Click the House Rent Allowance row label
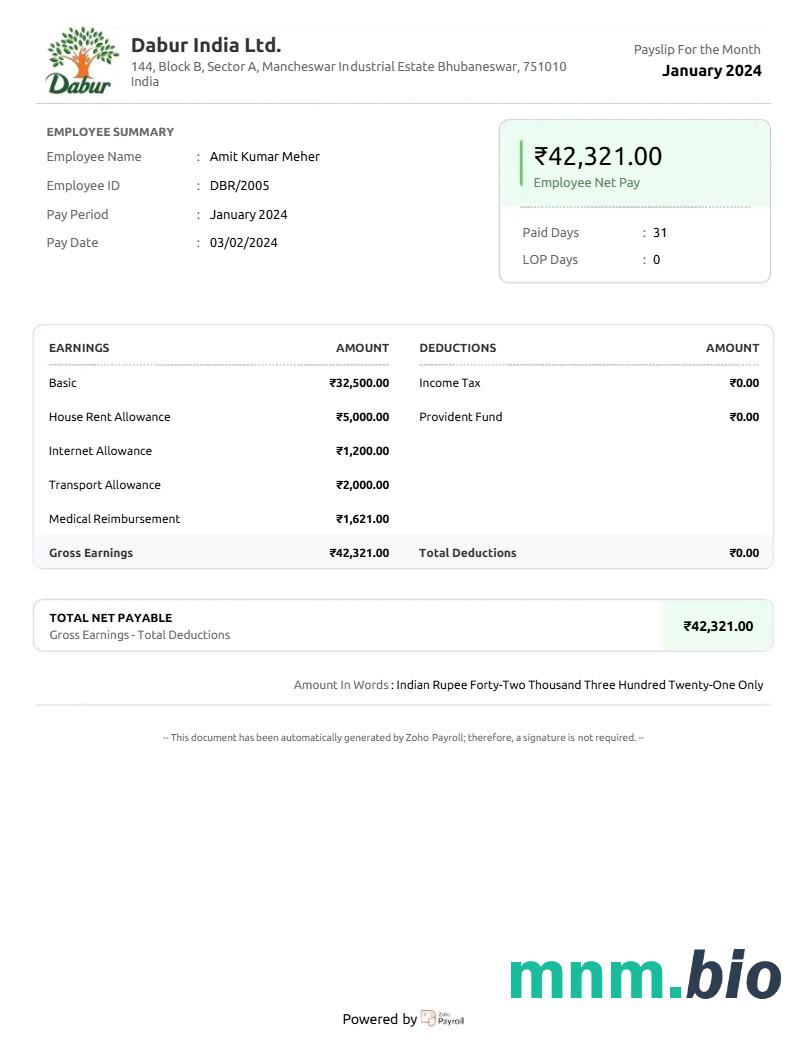This screenshot has width=808, height=1045. (x=110, y=417)
